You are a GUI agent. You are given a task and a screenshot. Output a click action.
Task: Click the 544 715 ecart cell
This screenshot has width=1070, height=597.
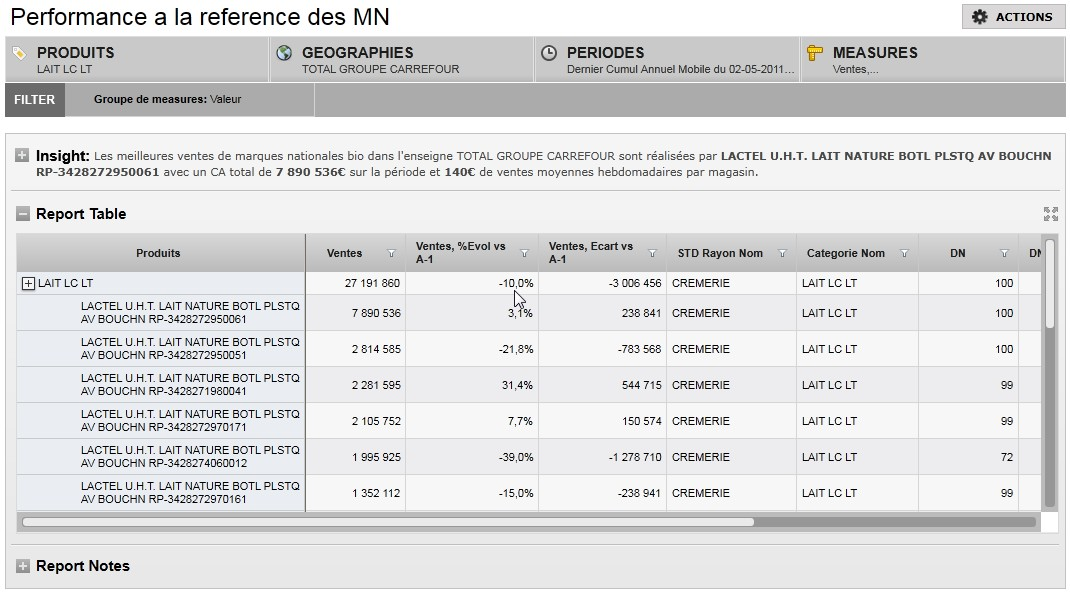(603, 385)
